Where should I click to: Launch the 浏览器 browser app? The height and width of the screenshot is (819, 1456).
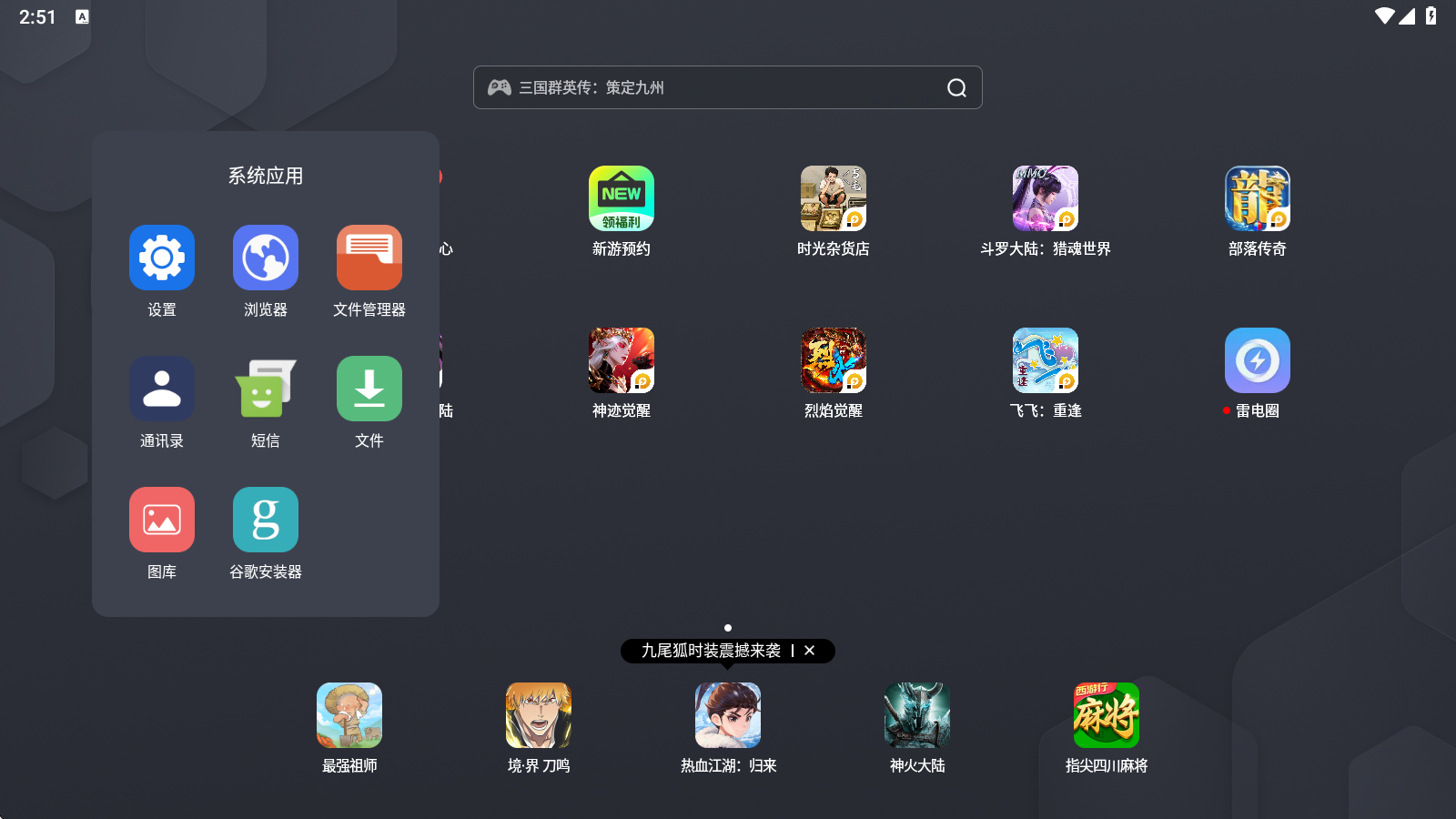(266, 258)
